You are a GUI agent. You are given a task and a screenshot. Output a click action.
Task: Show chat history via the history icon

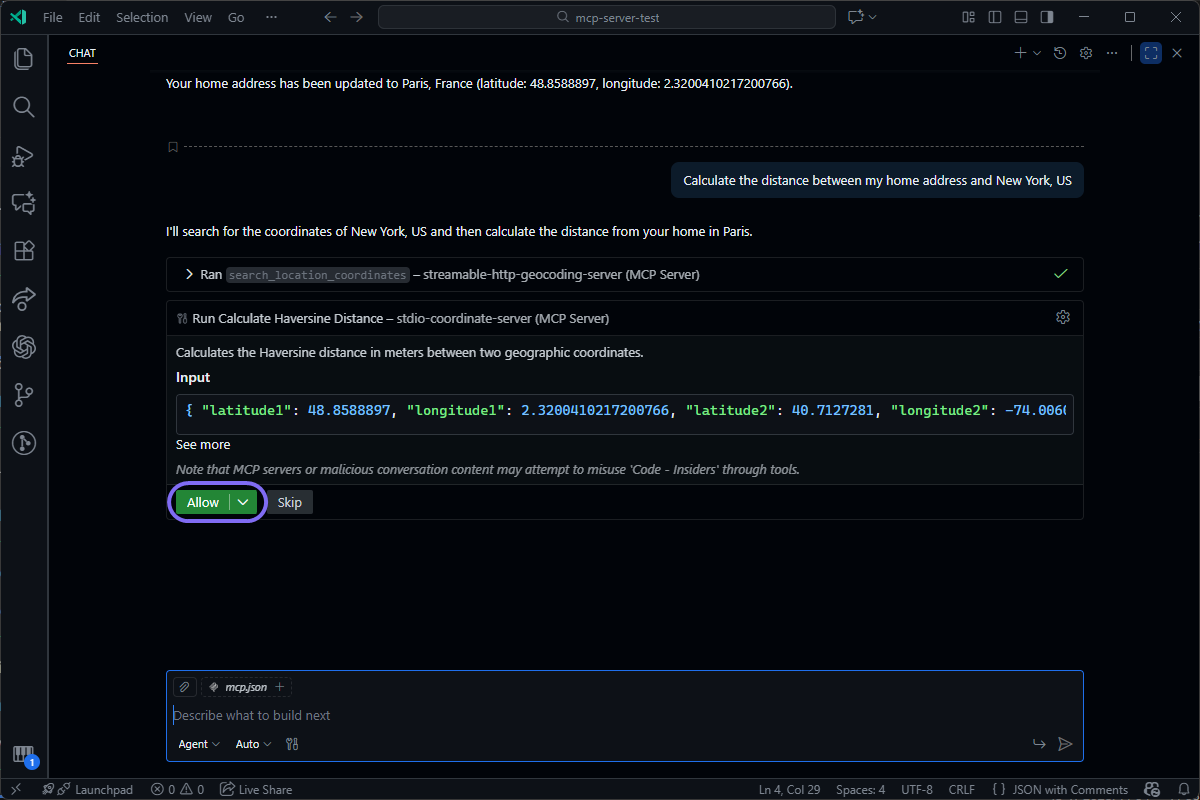coord(1060,53)
